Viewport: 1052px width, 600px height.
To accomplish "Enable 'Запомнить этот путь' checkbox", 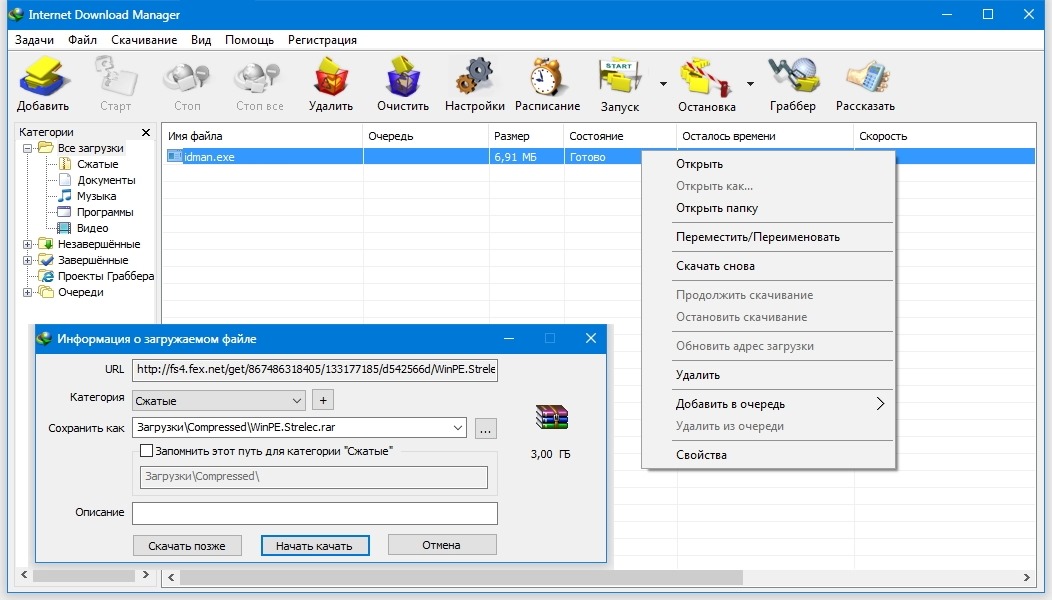I will (147, 452).
